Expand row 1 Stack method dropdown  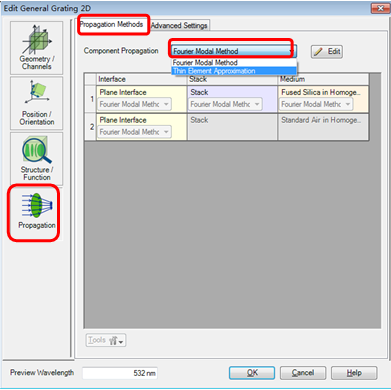[x=225, y=104]
